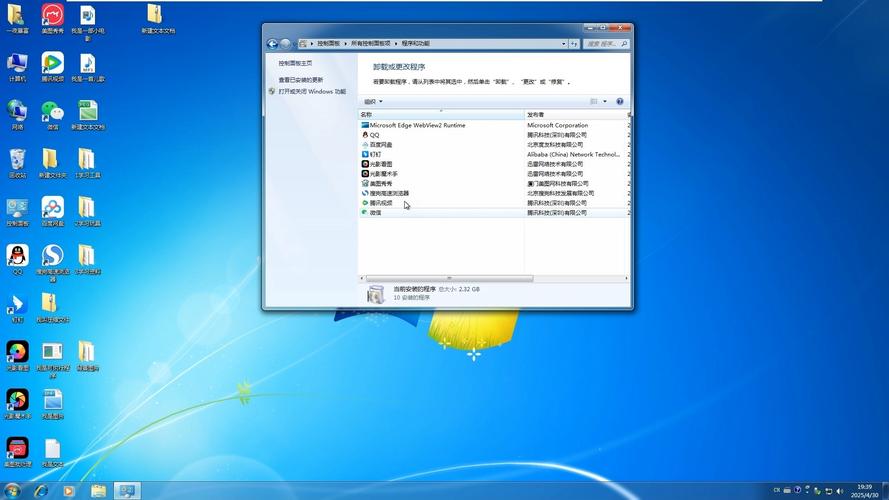The image size is (889, 500).
Task: Sort by the 名称 column header
Action: click(x=441, y=115)
